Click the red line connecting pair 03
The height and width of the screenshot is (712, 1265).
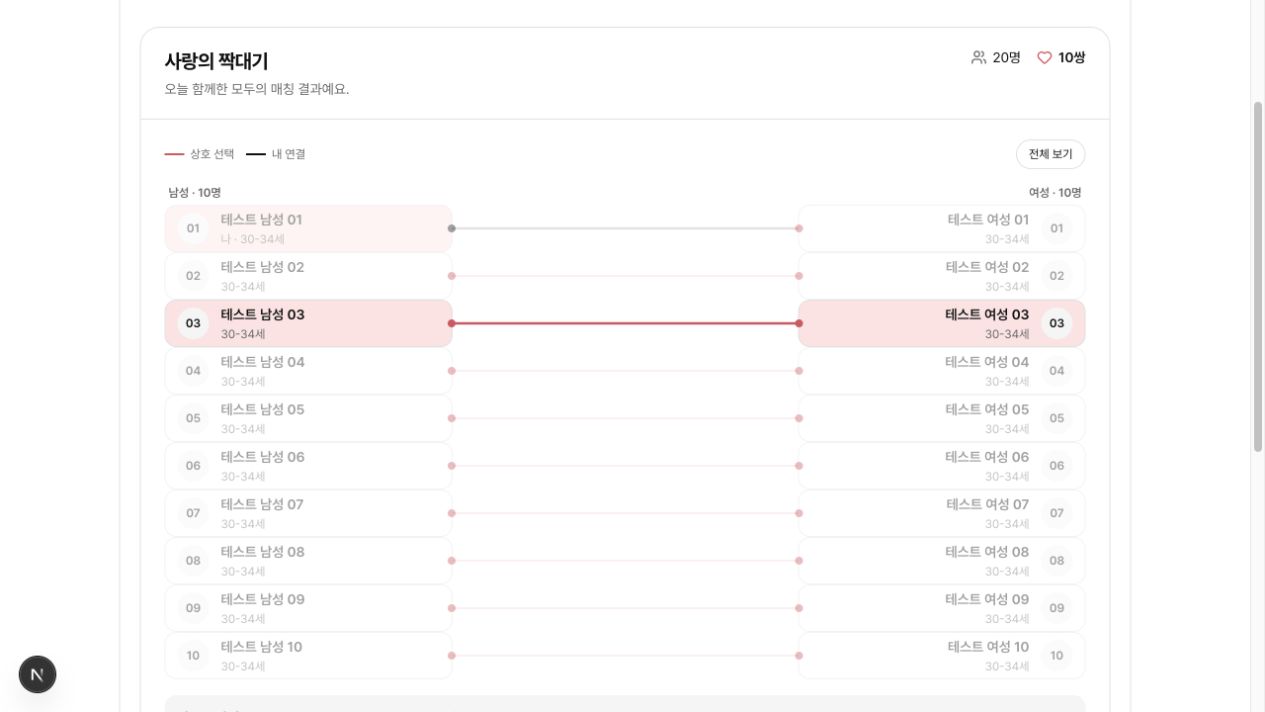coord(625,323)
